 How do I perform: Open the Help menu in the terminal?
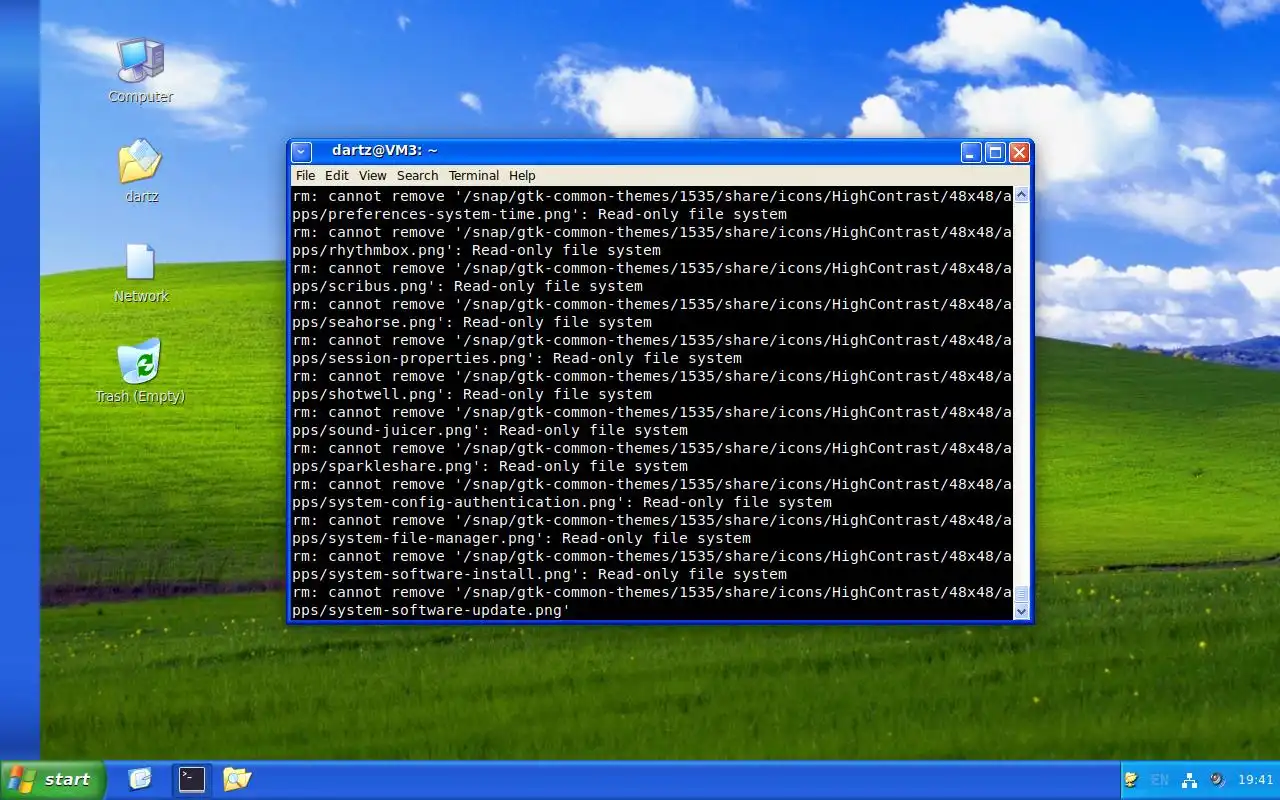(522, 175)
